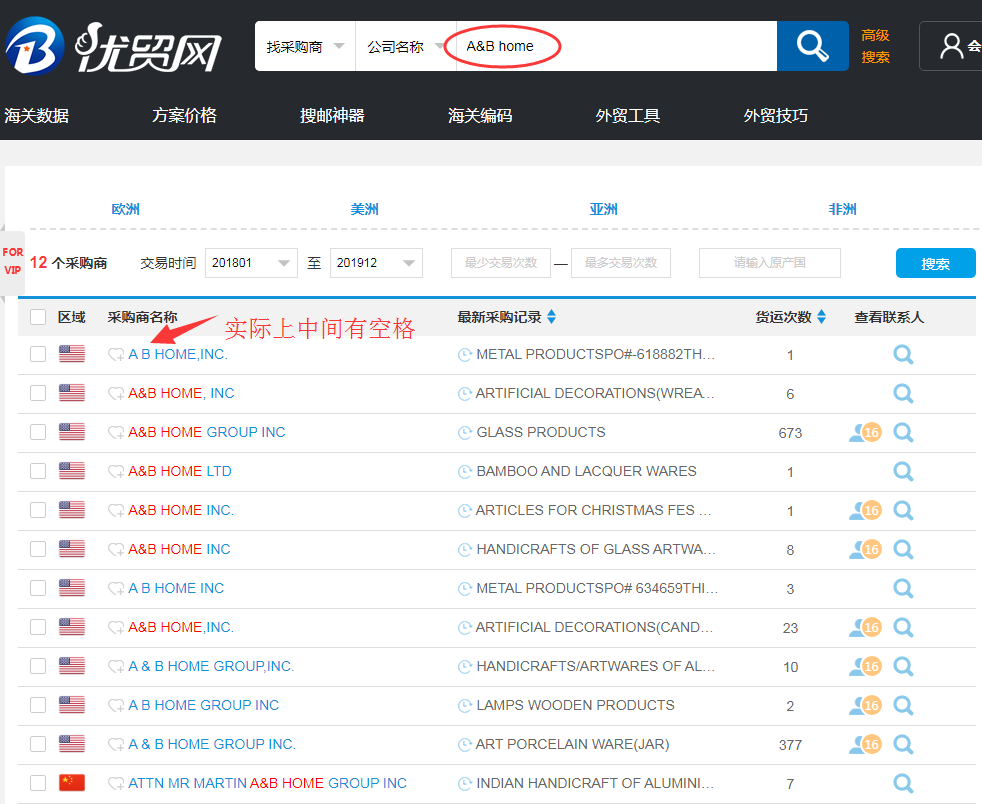982x804 pixels.
Task: Click clock icon beside BAMBOO AND LACQUER WARES
Action: click(465, 472)
